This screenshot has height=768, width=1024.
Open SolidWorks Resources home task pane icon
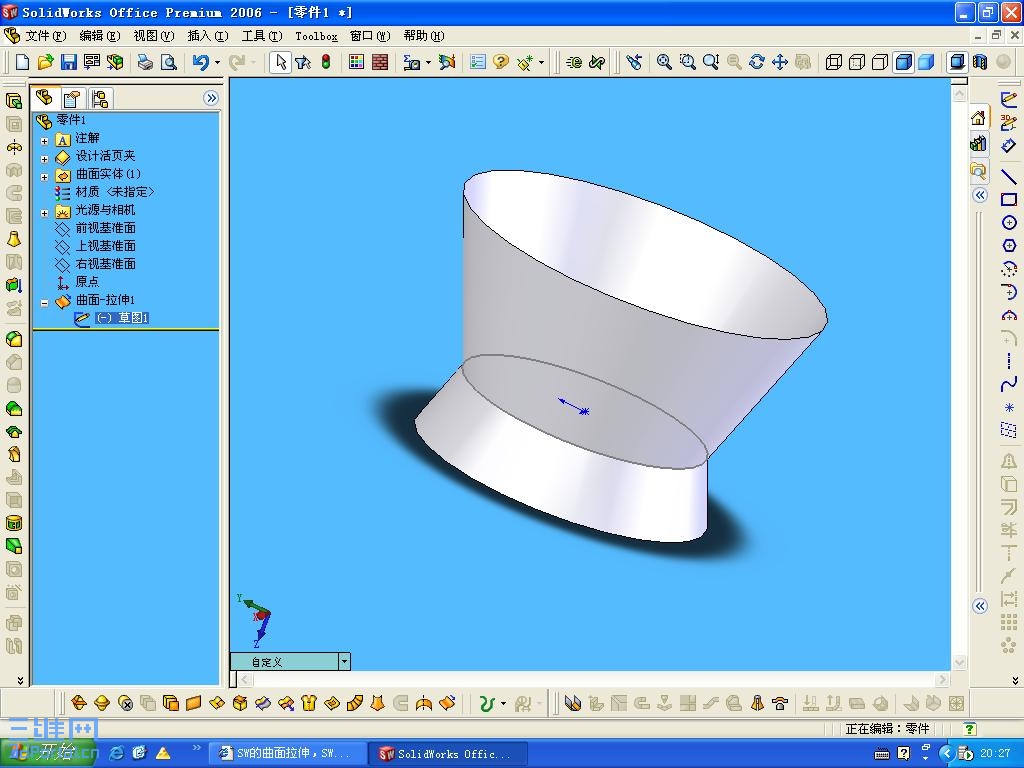click(x=978, y=118)
